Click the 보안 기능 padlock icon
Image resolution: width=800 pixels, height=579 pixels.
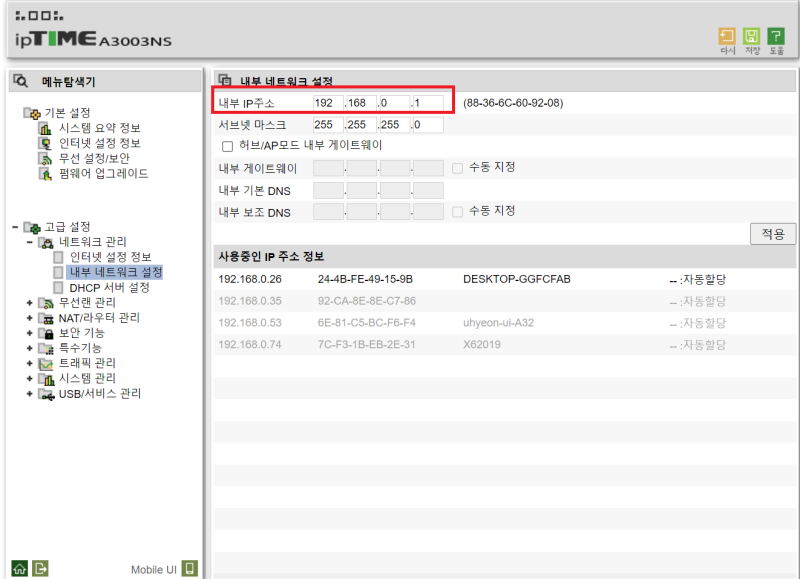coord(49,335)
